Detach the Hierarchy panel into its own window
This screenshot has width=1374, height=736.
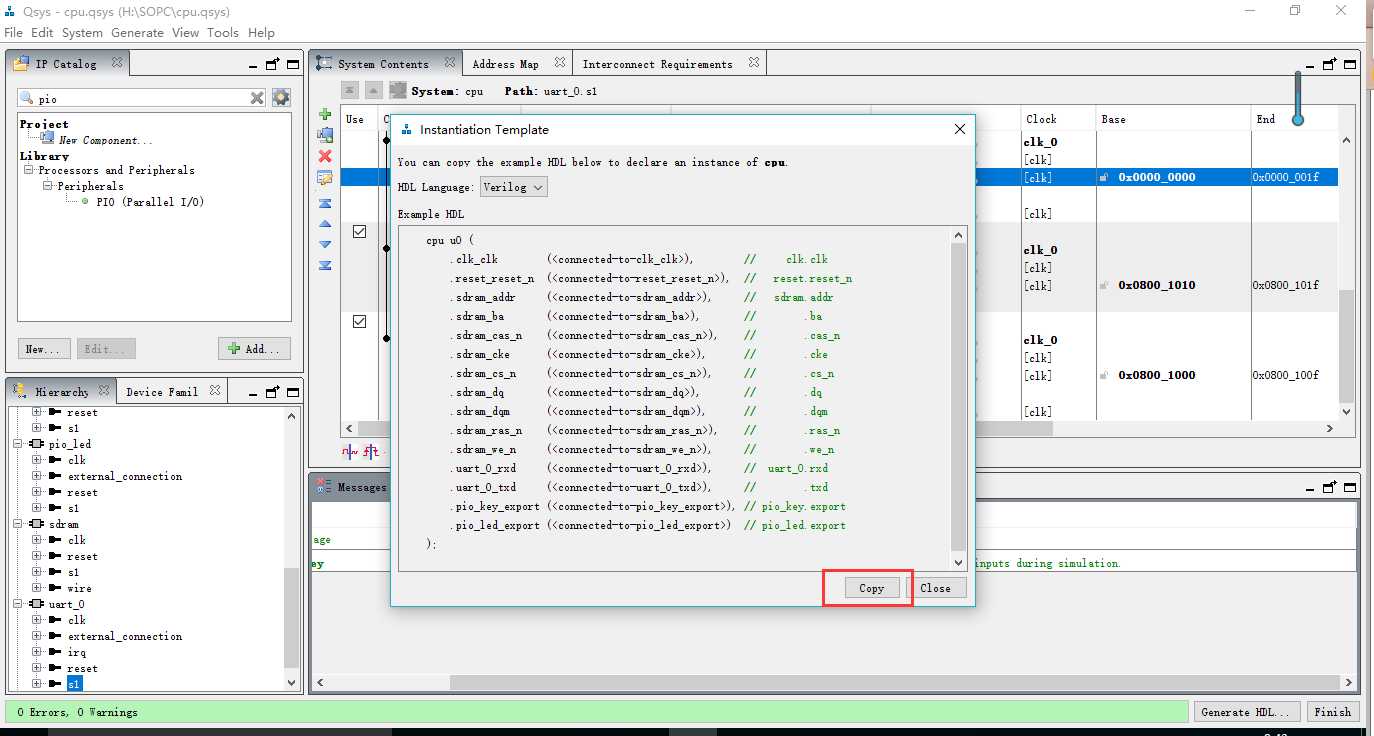pyautogui.click(x=272, y=392)
